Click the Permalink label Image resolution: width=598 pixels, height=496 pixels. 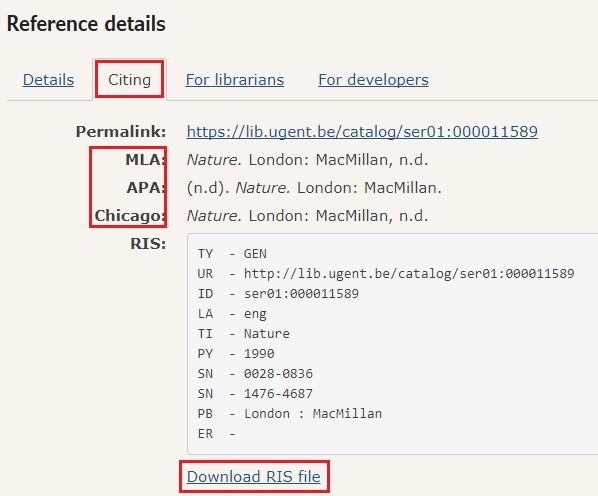point(121,132)
